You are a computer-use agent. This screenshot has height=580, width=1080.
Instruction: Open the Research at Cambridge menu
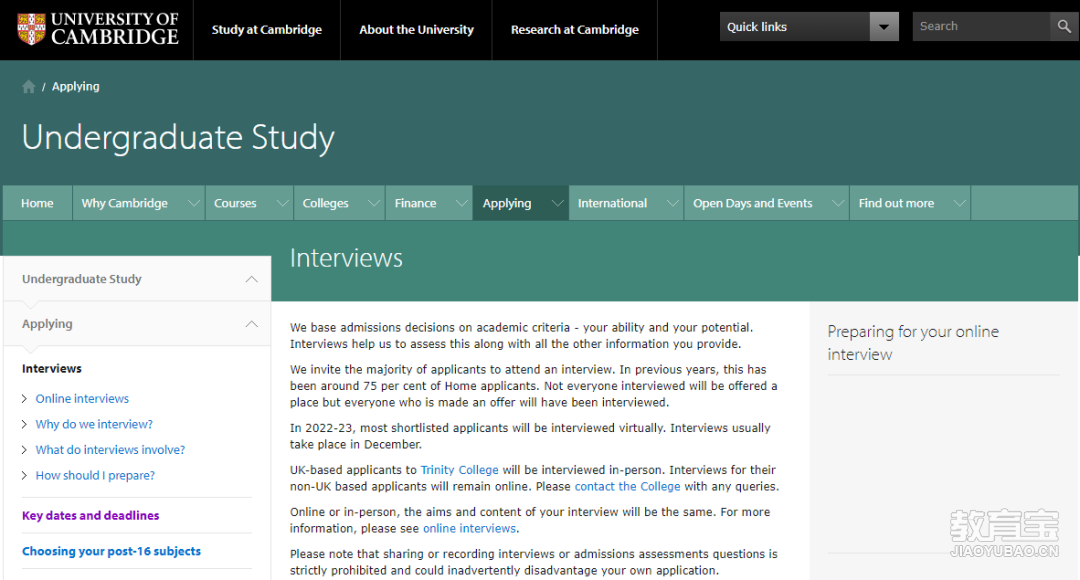[574, 30]
